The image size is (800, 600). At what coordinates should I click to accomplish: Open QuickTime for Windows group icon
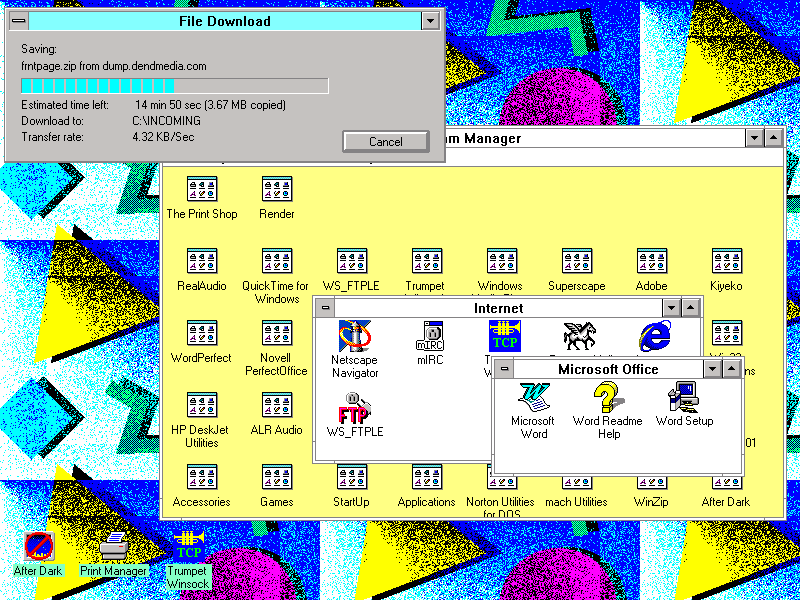[277, 261]
